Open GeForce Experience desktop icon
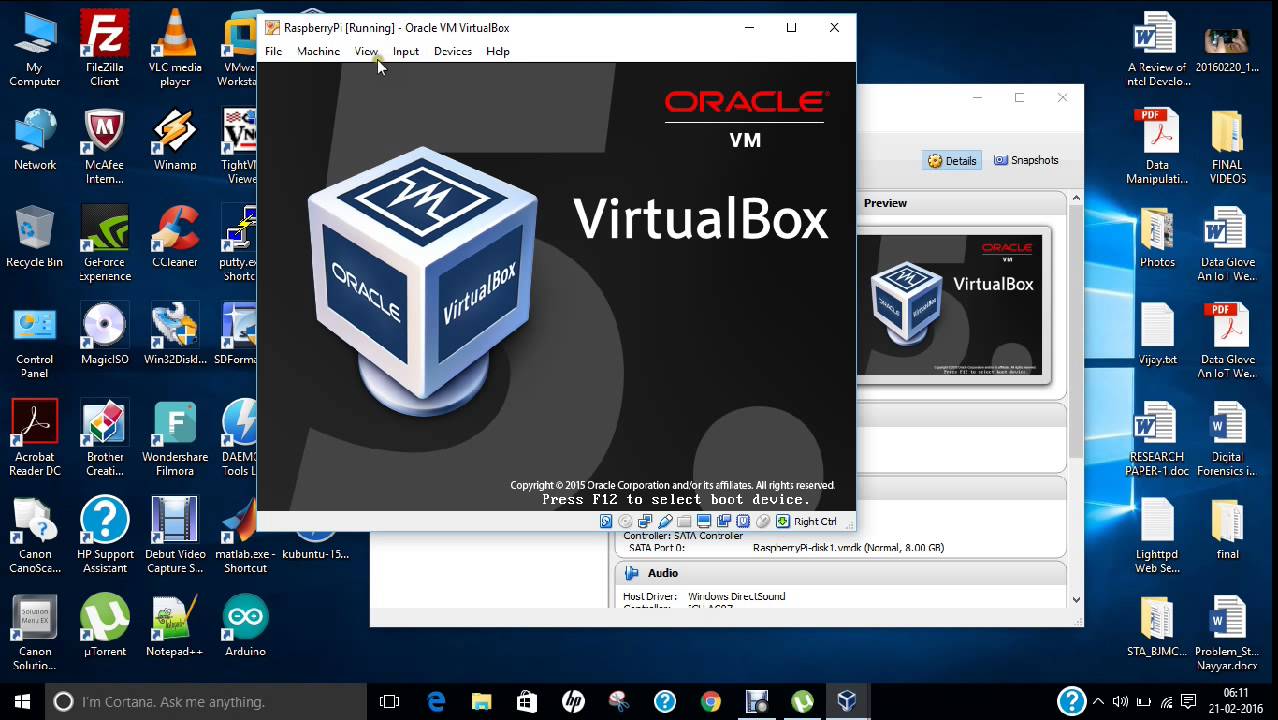 click(104, 245)
